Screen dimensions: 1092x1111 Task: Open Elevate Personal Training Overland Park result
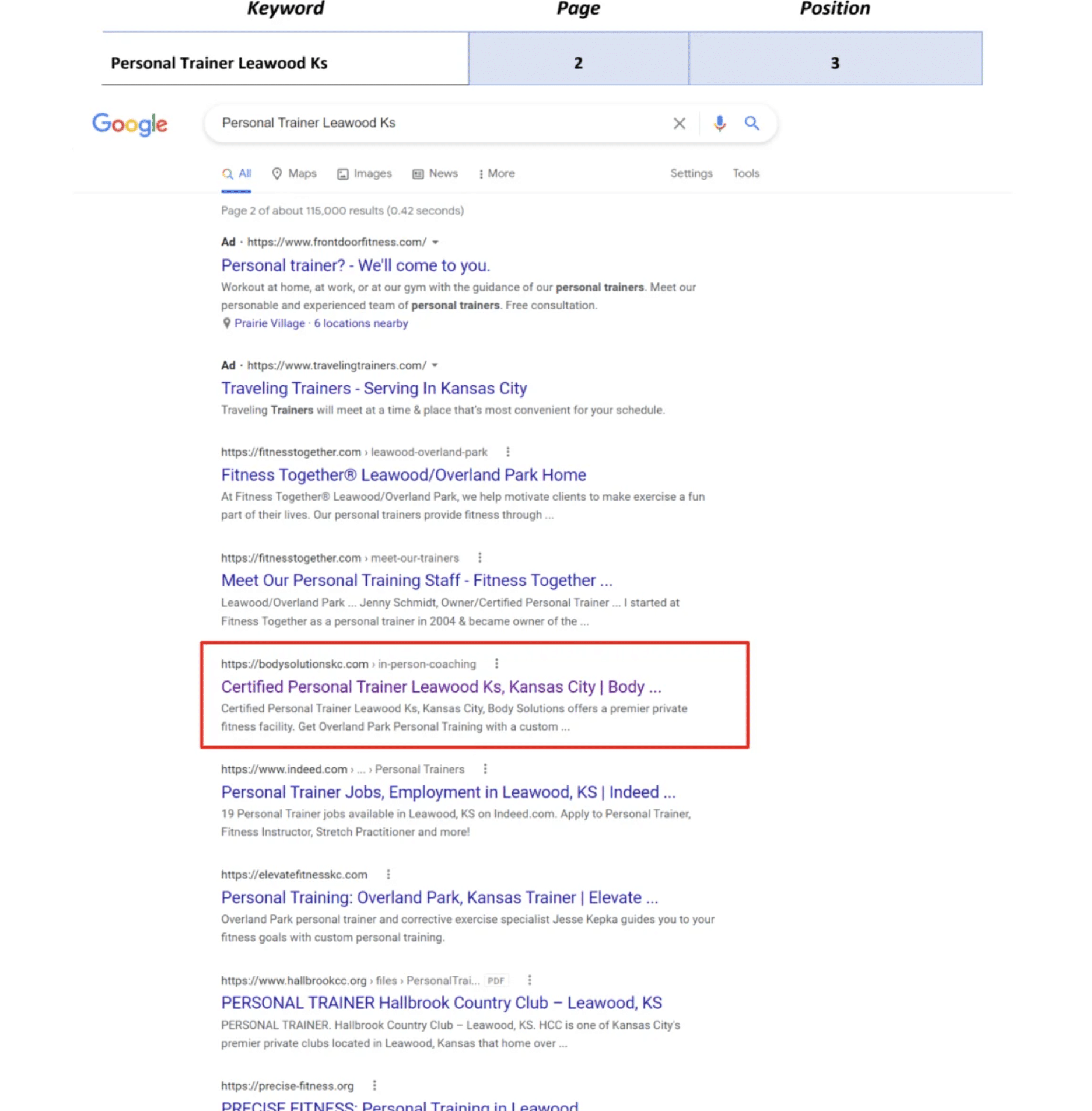pos(439,897)
